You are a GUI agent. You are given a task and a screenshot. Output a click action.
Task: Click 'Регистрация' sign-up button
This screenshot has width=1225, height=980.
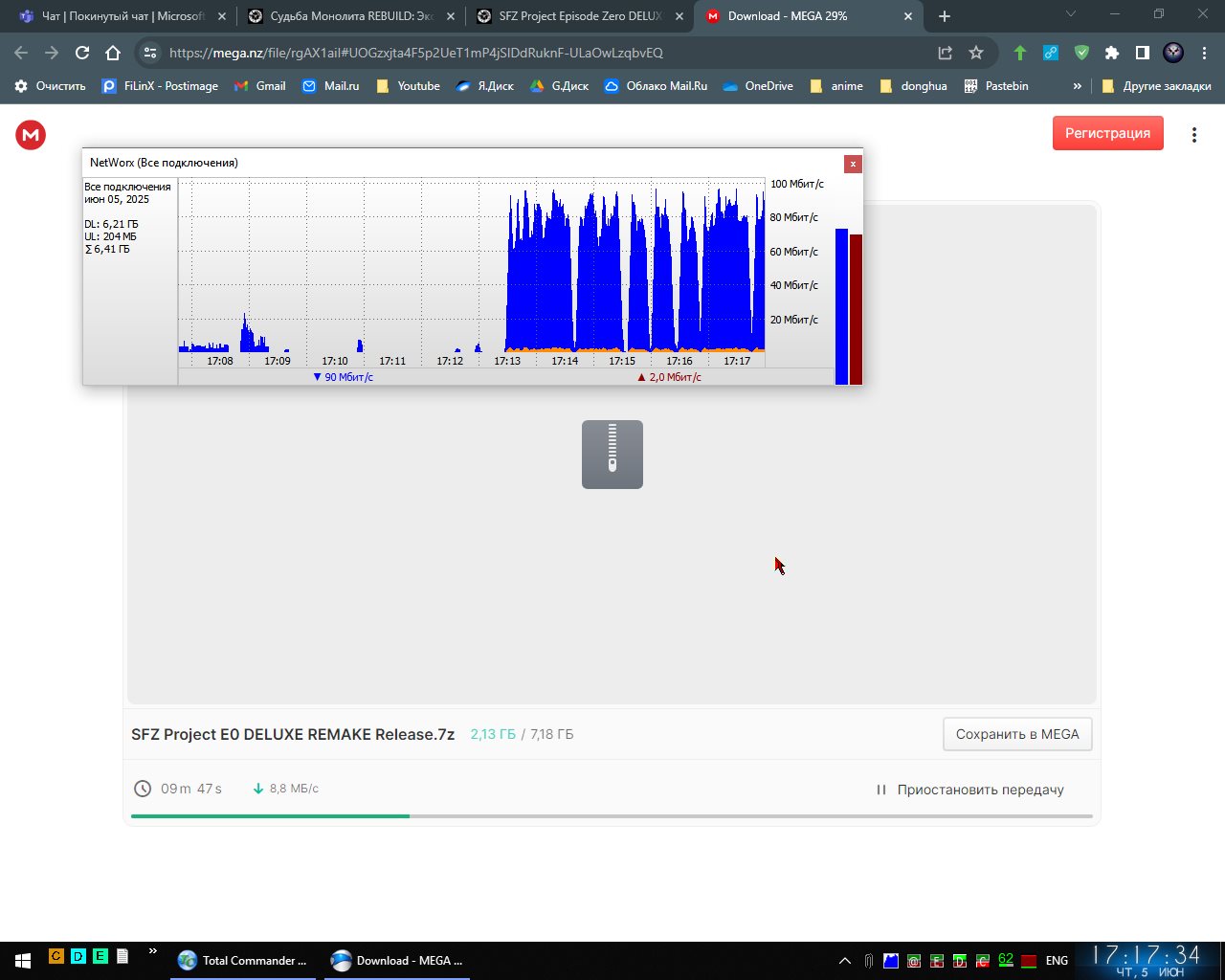1108,133
